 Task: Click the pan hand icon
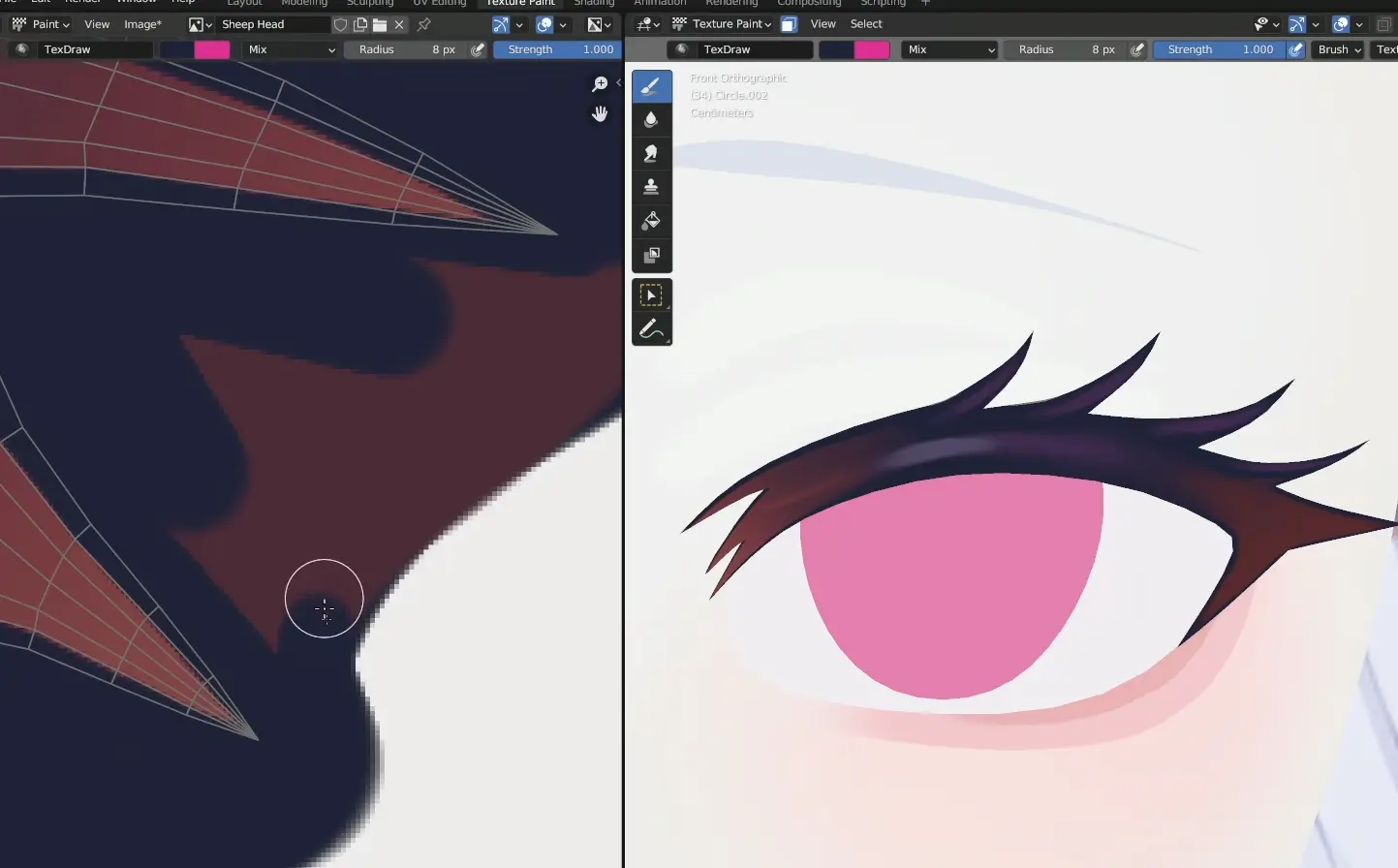(600, 114)
